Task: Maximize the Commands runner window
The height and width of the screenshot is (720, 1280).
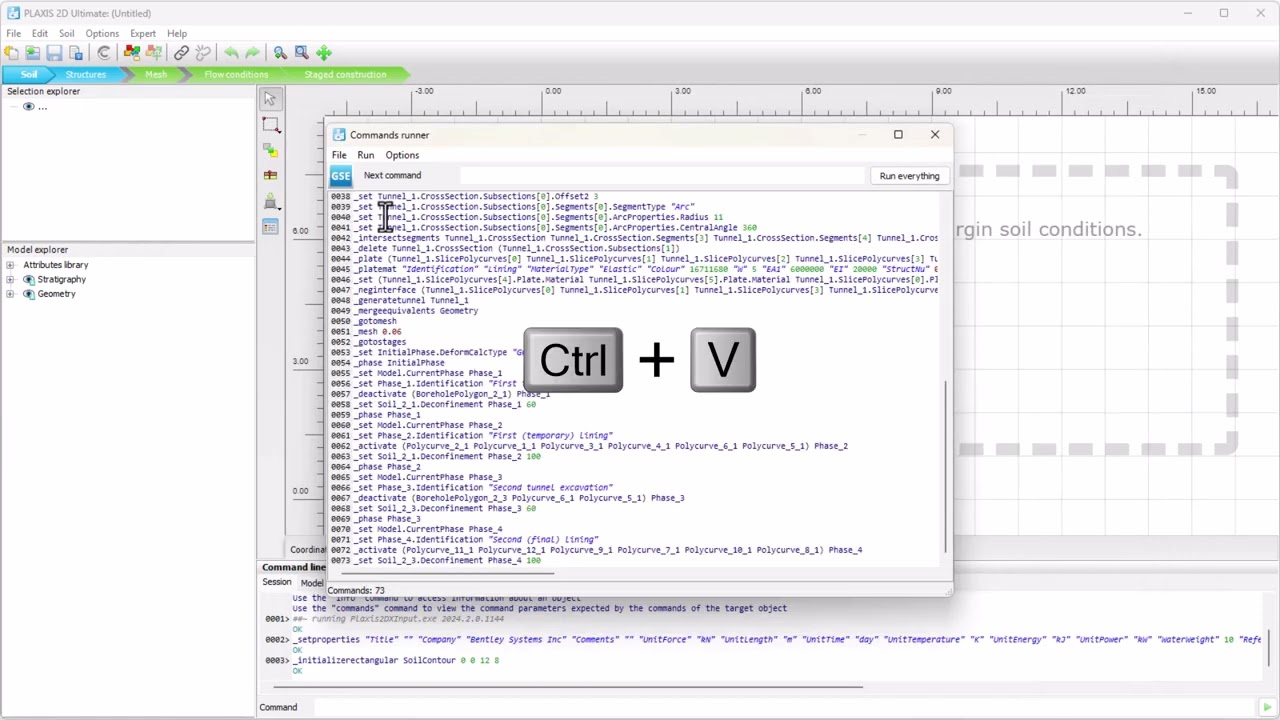Action: click(898, 135)
